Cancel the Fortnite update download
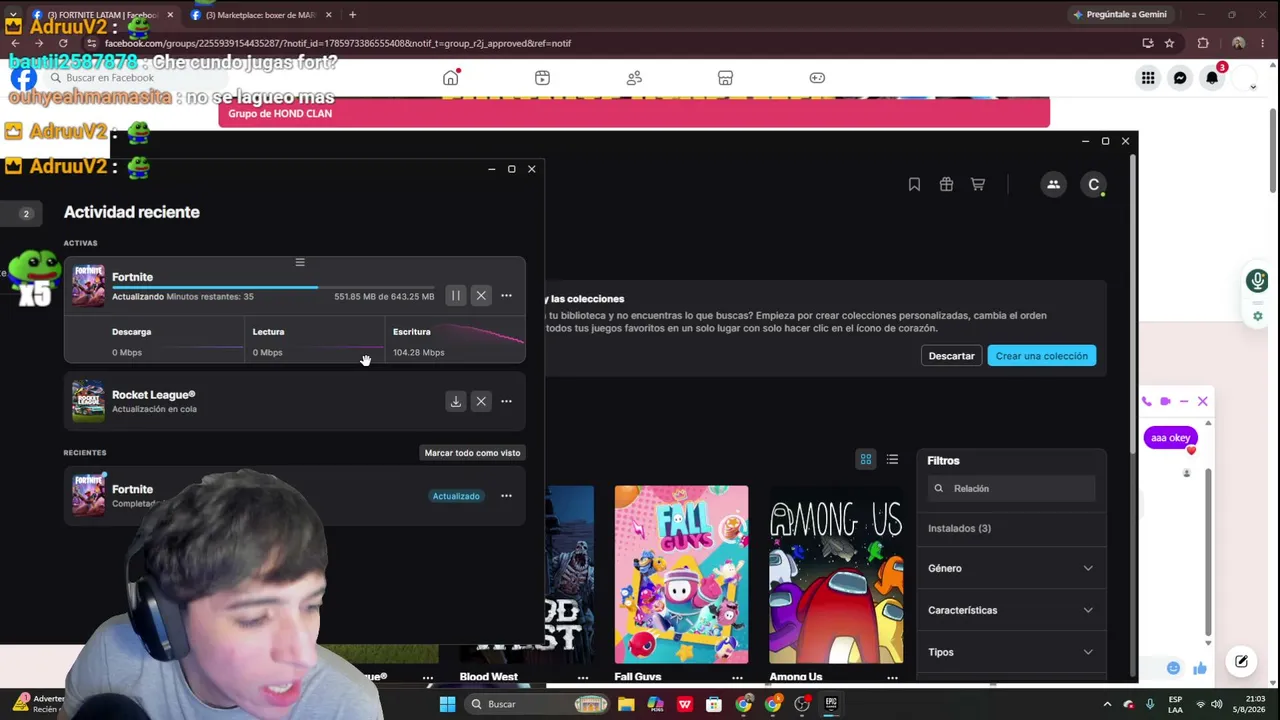 (481, 296)
